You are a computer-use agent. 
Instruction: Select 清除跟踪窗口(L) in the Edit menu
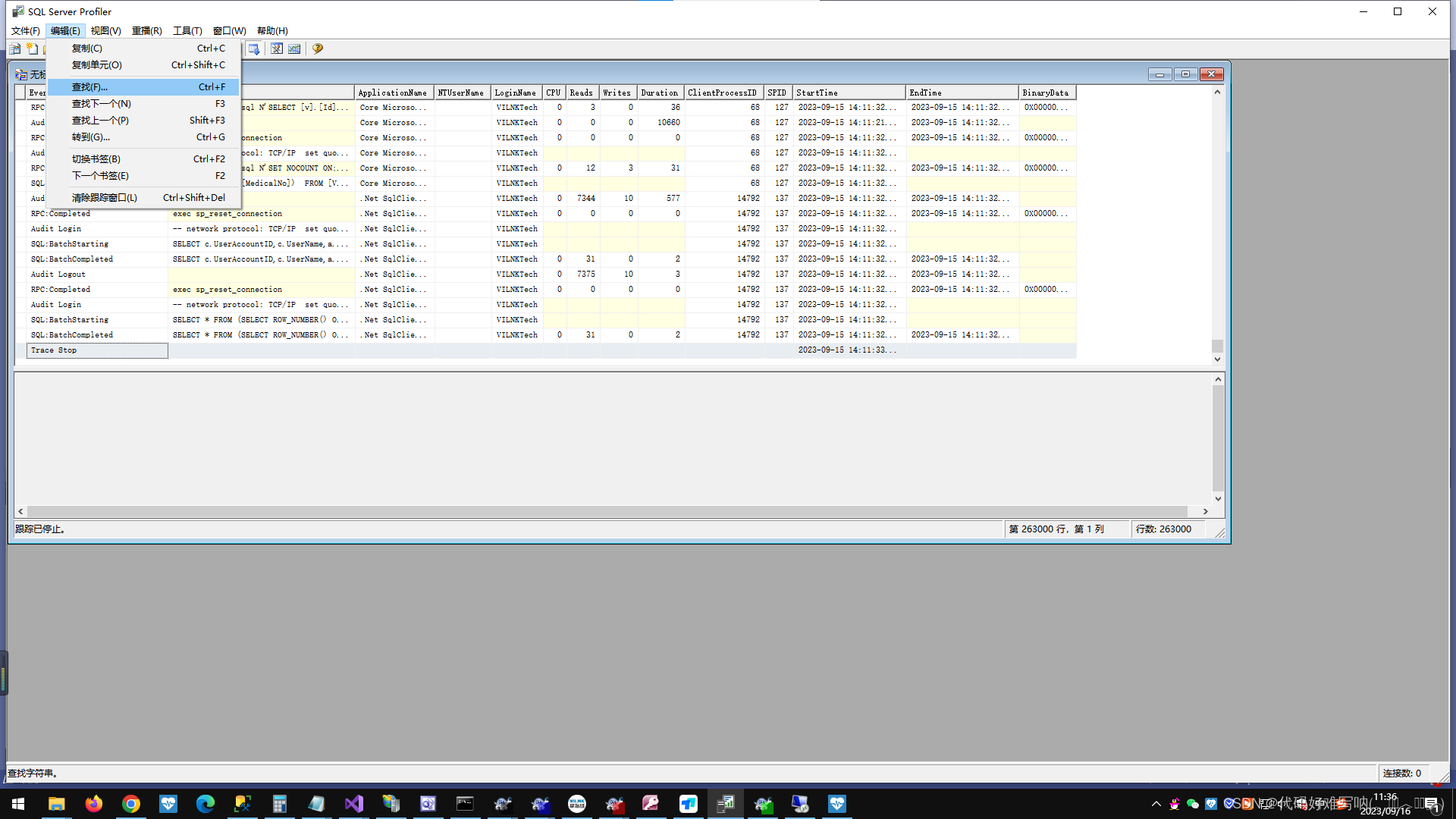(104, 197)
